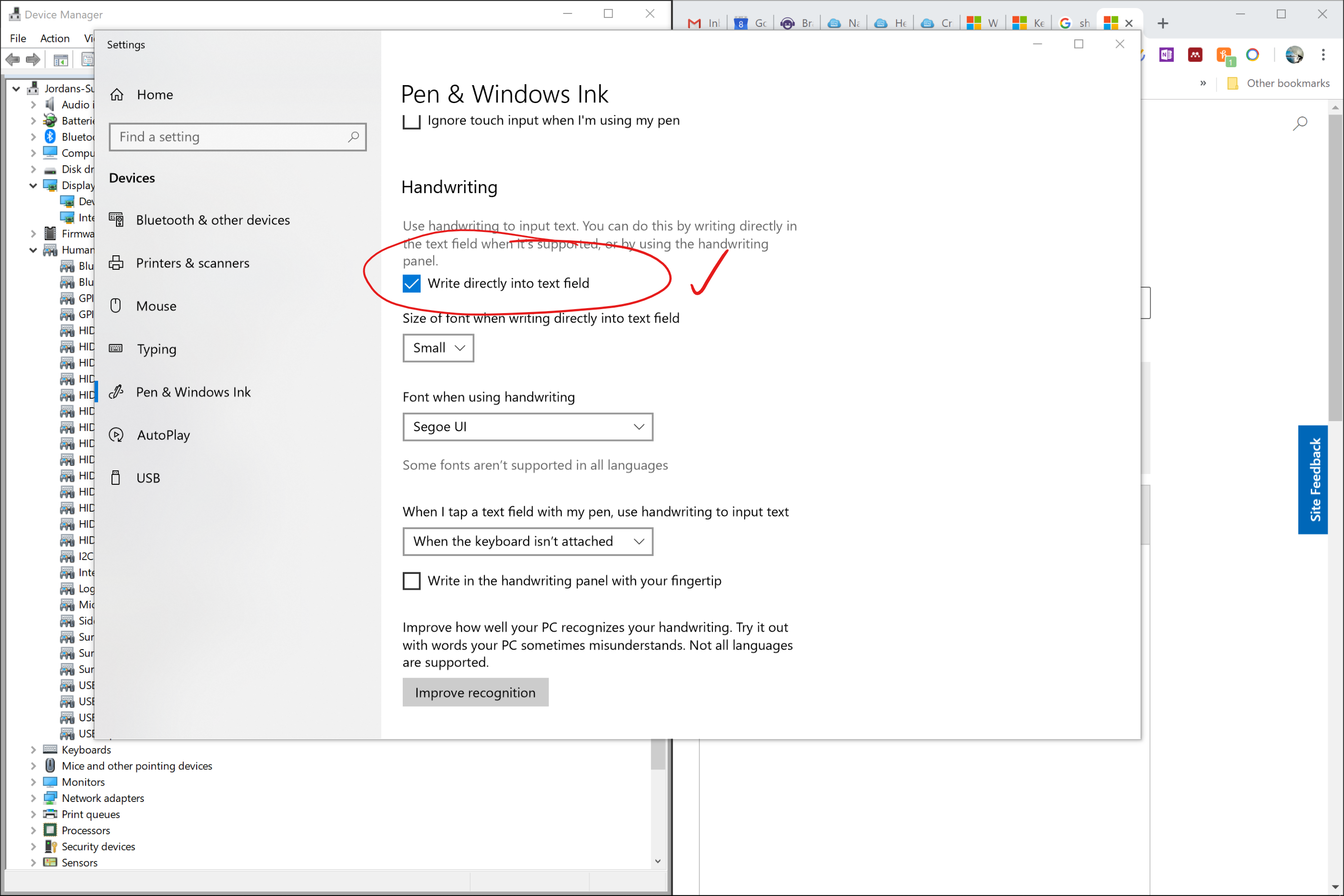Uncheck Write directly into text field
Viewport: 1344px width, 896px height.
coord(412,283)
